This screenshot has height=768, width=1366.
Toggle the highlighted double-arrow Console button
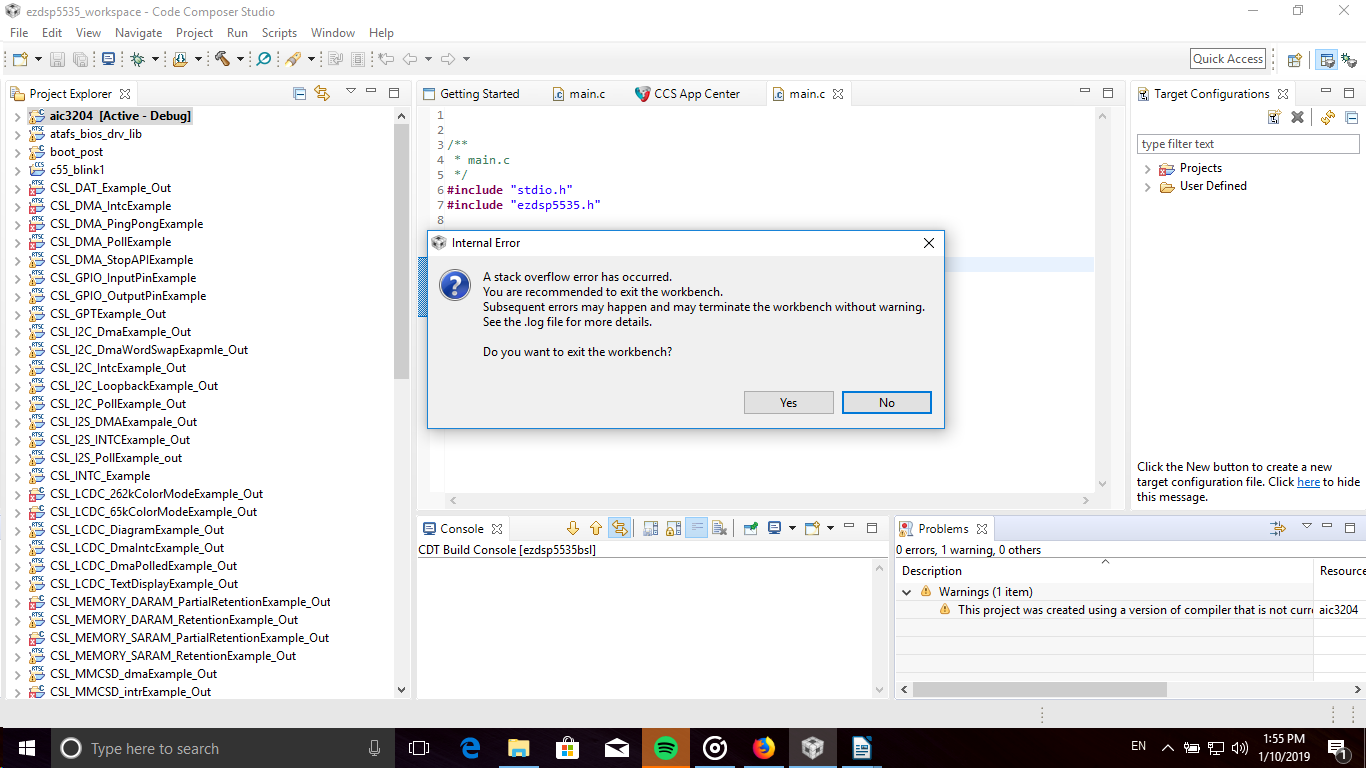tap(620, 528)
